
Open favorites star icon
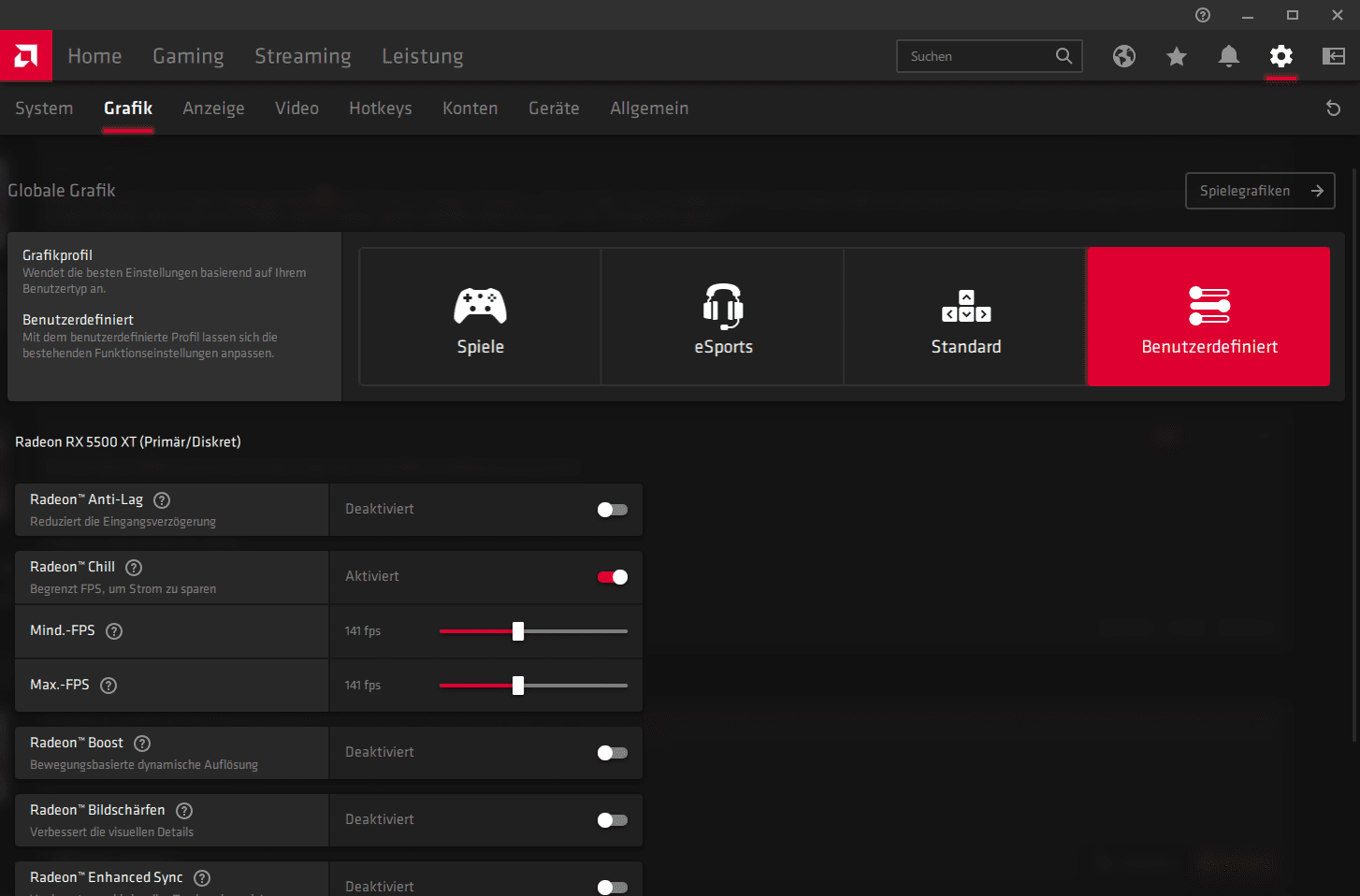pyautogui.click(x=1177, y=57)
